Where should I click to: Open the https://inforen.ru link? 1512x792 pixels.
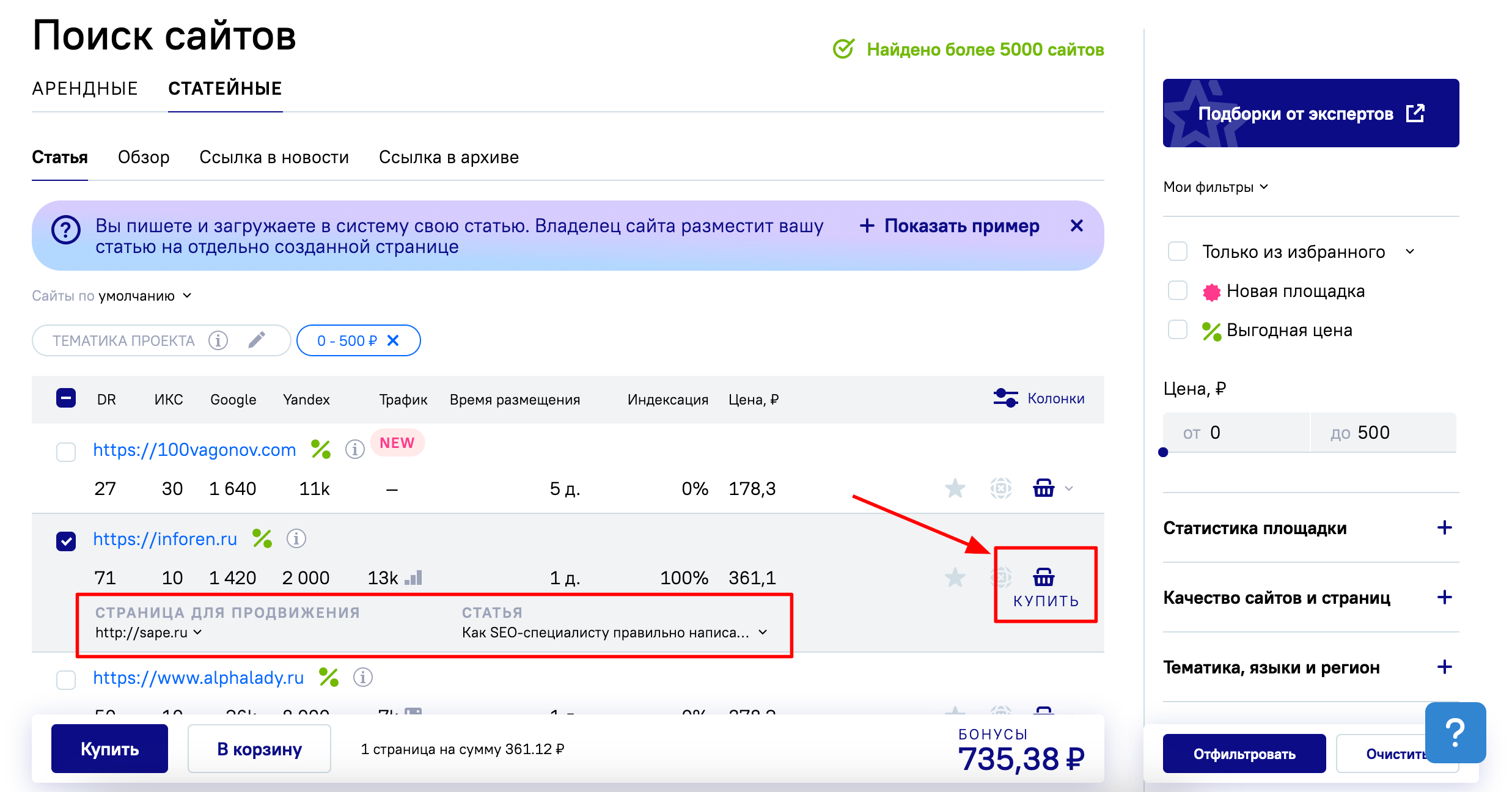165,538
